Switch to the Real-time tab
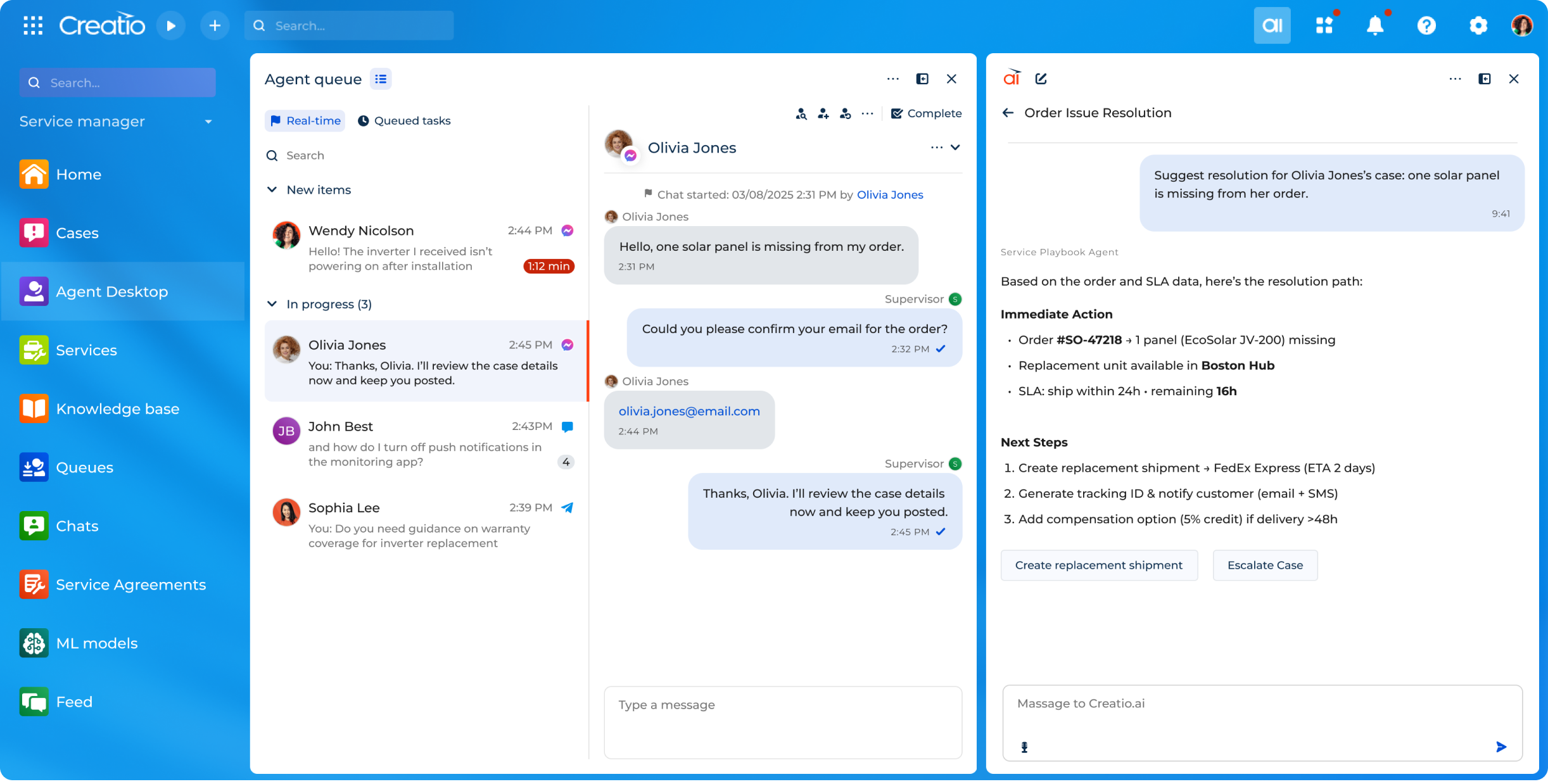This screenshot has height=784, width=1548. click(x=305, y=120)
